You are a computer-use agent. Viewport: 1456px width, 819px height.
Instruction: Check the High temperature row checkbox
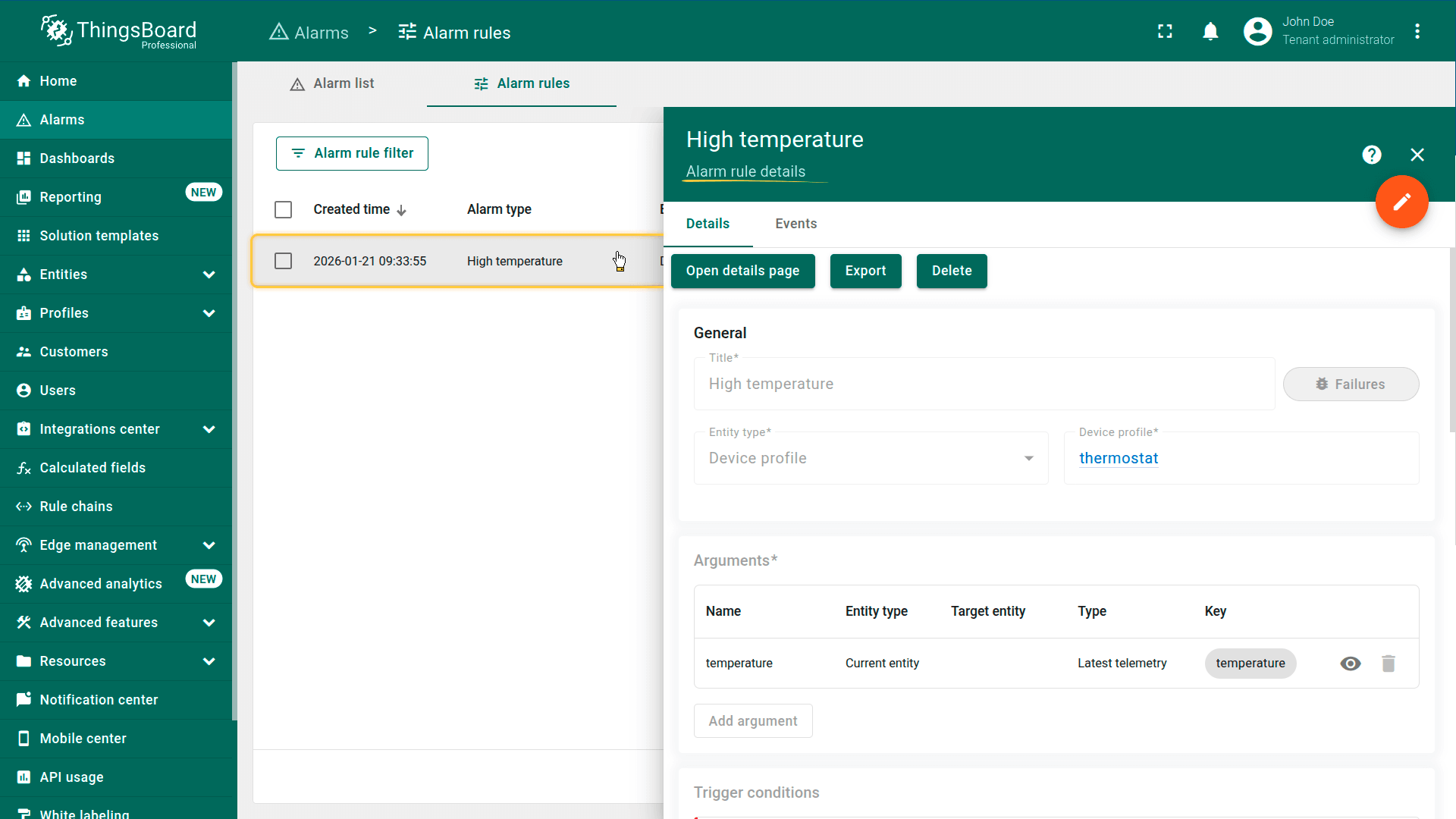click(283, 261)
